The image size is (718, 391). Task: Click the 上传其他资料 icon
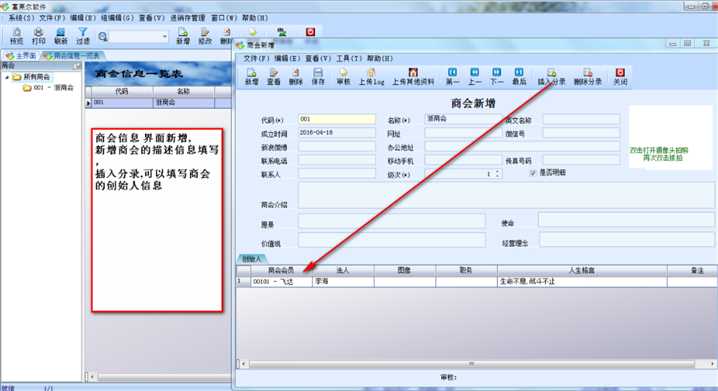(x=413, y=76)
